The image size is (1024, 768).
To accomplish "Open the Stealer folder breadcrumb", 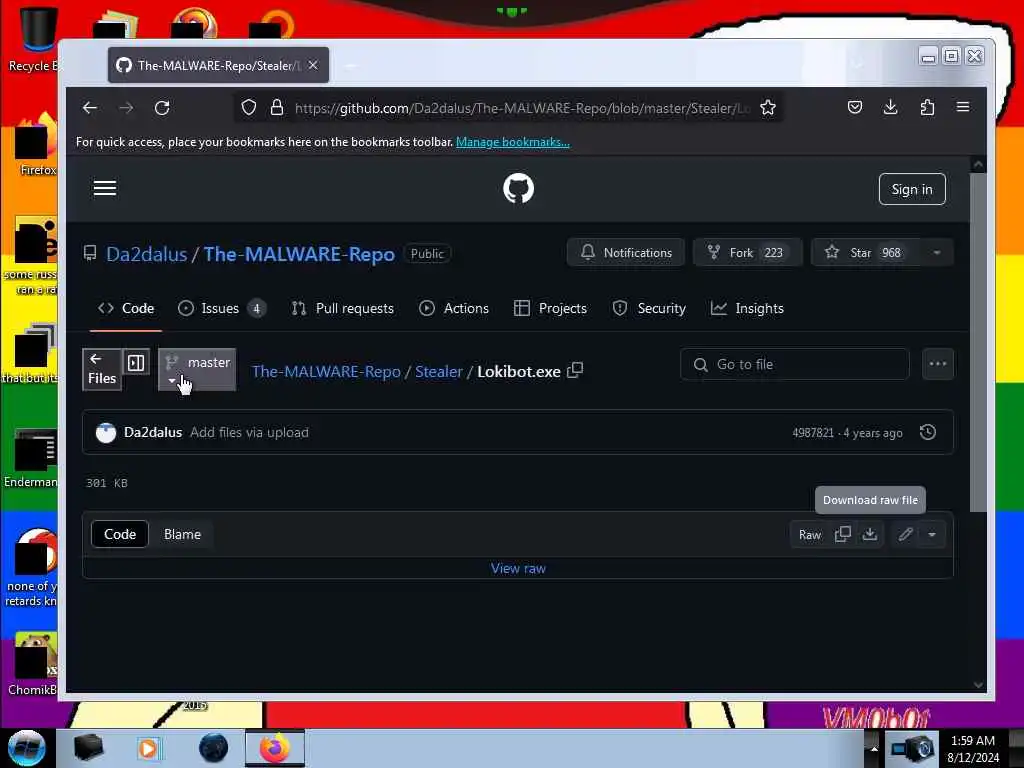I will point(439,372).
